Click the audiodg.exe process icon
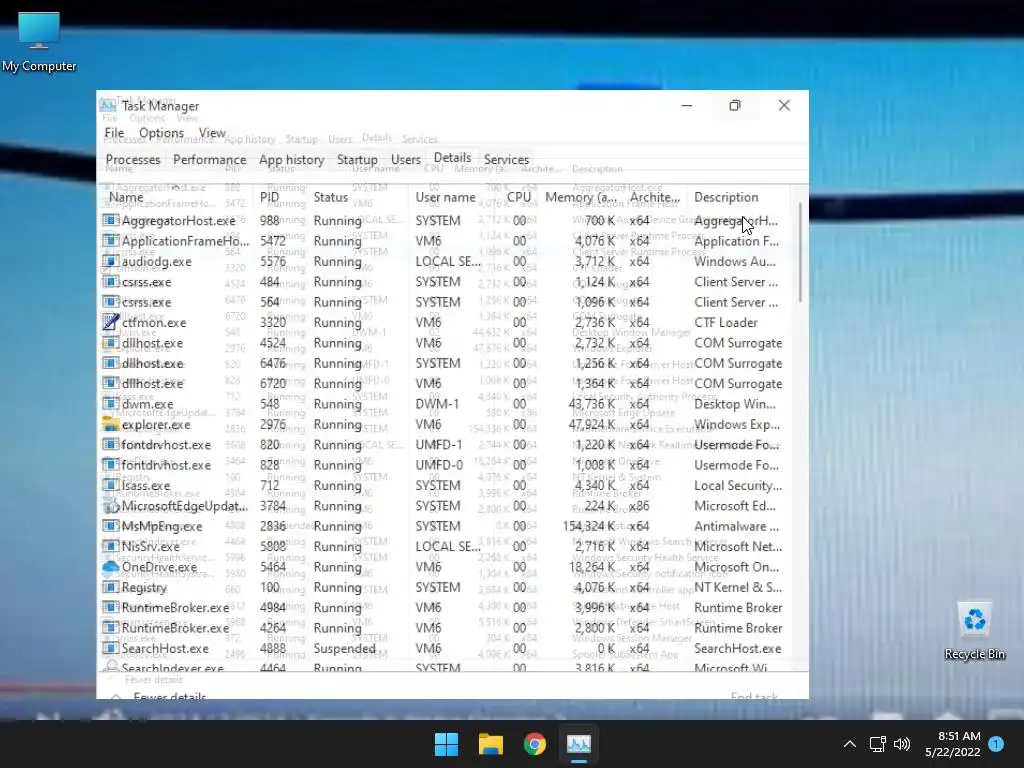Viewport: 1024px width, 768px height. [x=110, y=261]
